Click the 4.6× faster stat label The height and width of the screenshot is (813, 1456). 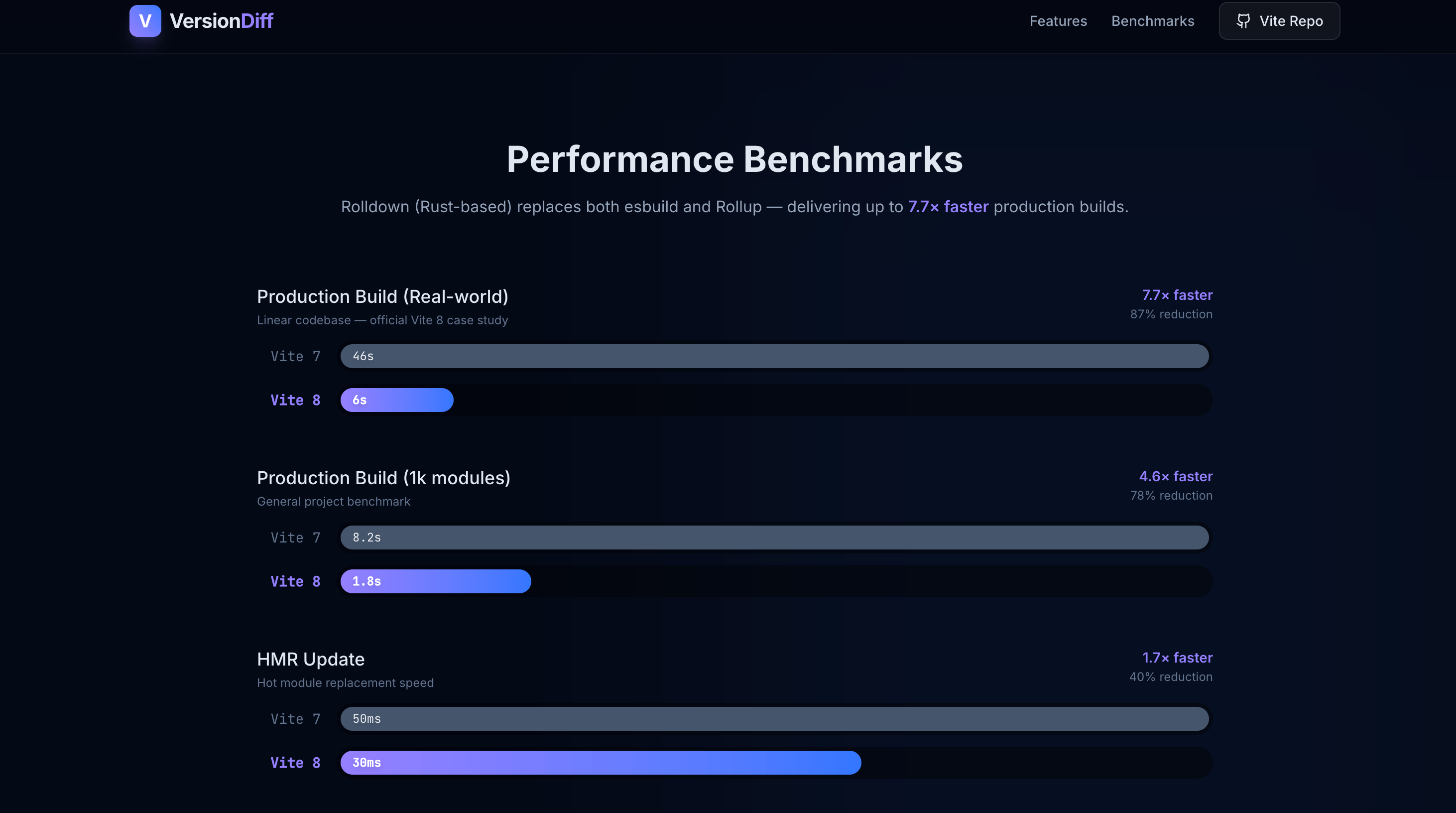(1176, 477)
